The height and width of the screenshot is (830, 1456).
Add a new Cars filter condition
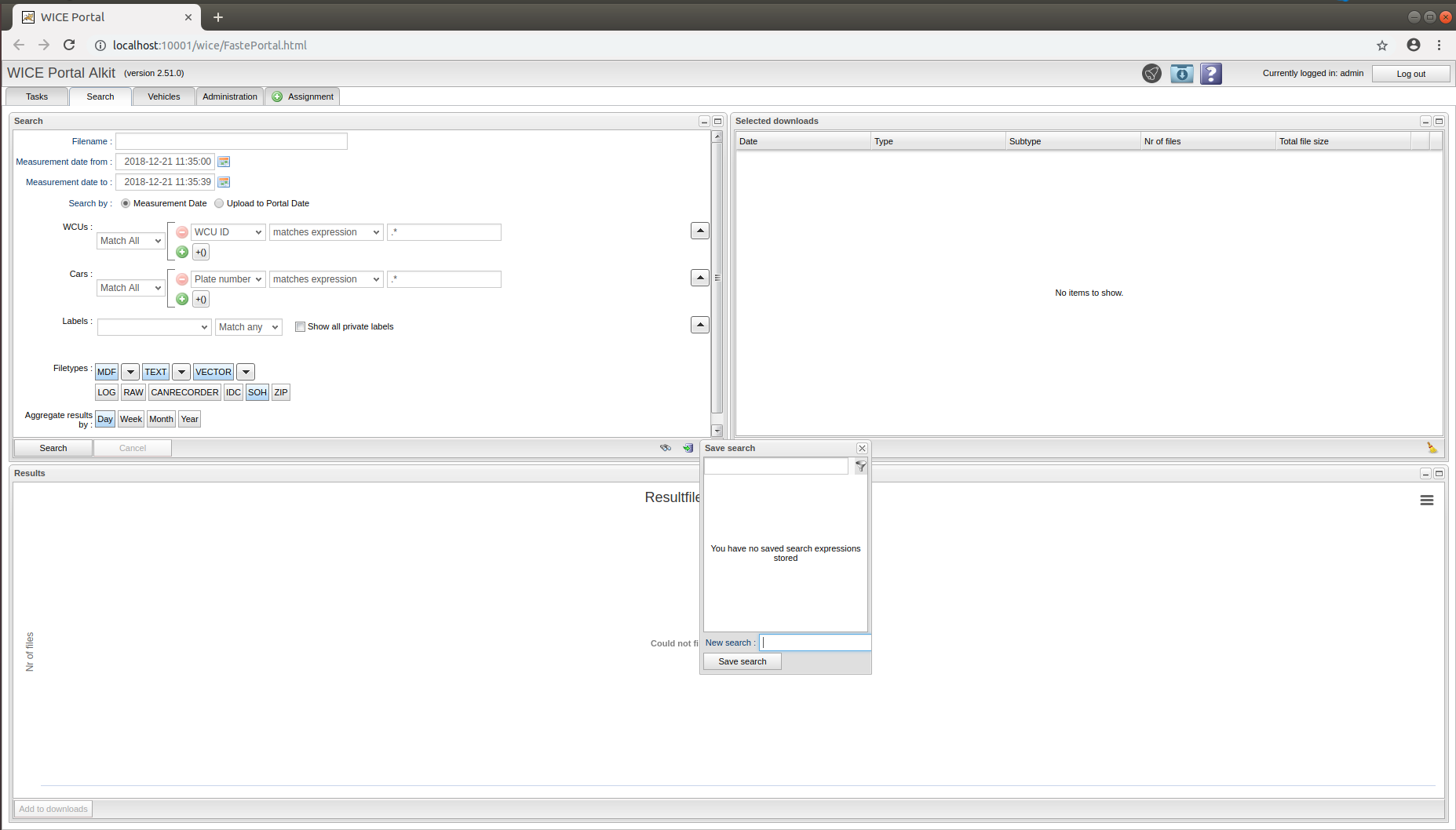(182, 299)
